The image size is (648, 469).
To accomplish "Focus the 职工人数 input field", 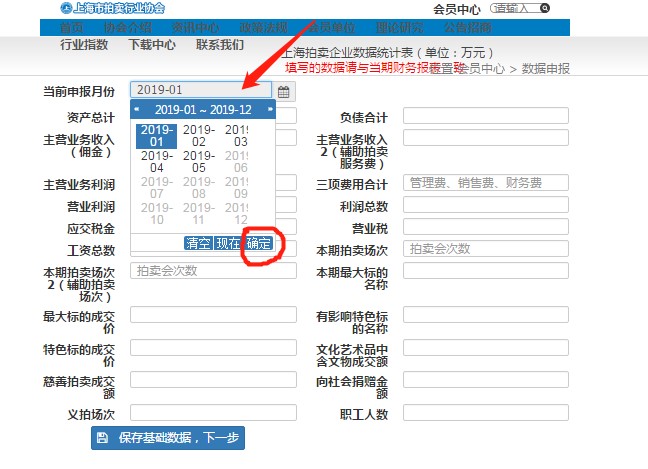I will tap(485, 413).
